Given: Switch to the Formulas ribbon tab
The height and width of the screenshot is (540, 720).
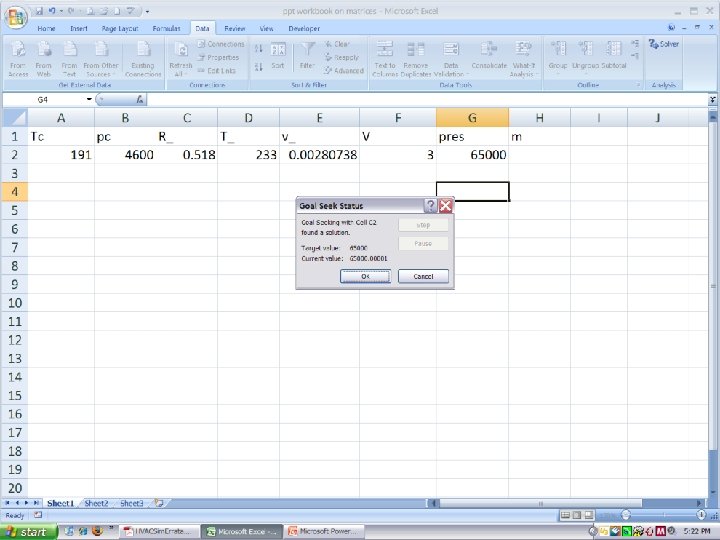Looking at the screenshot, I should pos(166,28).
